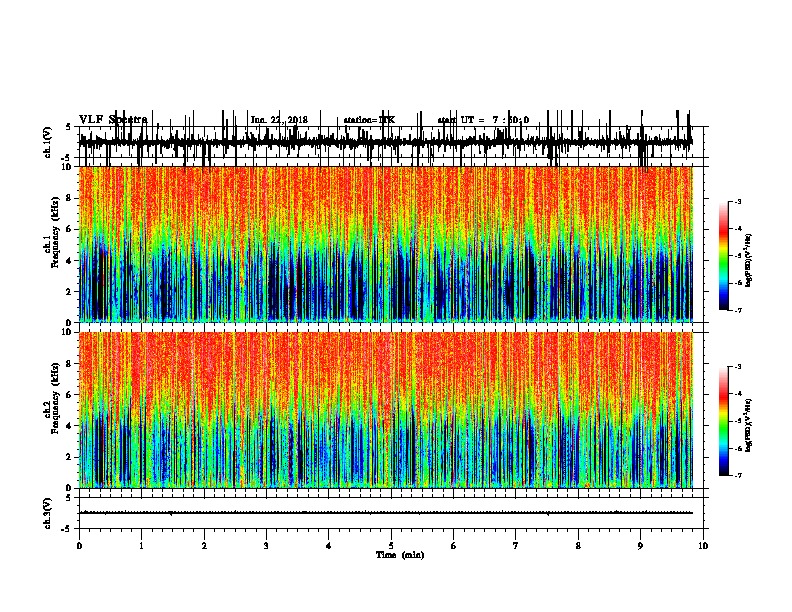Viewport: 792px width, 612px height.
Task: Select the ch.2 color bar PSD units label
Action: pos(748,425)
